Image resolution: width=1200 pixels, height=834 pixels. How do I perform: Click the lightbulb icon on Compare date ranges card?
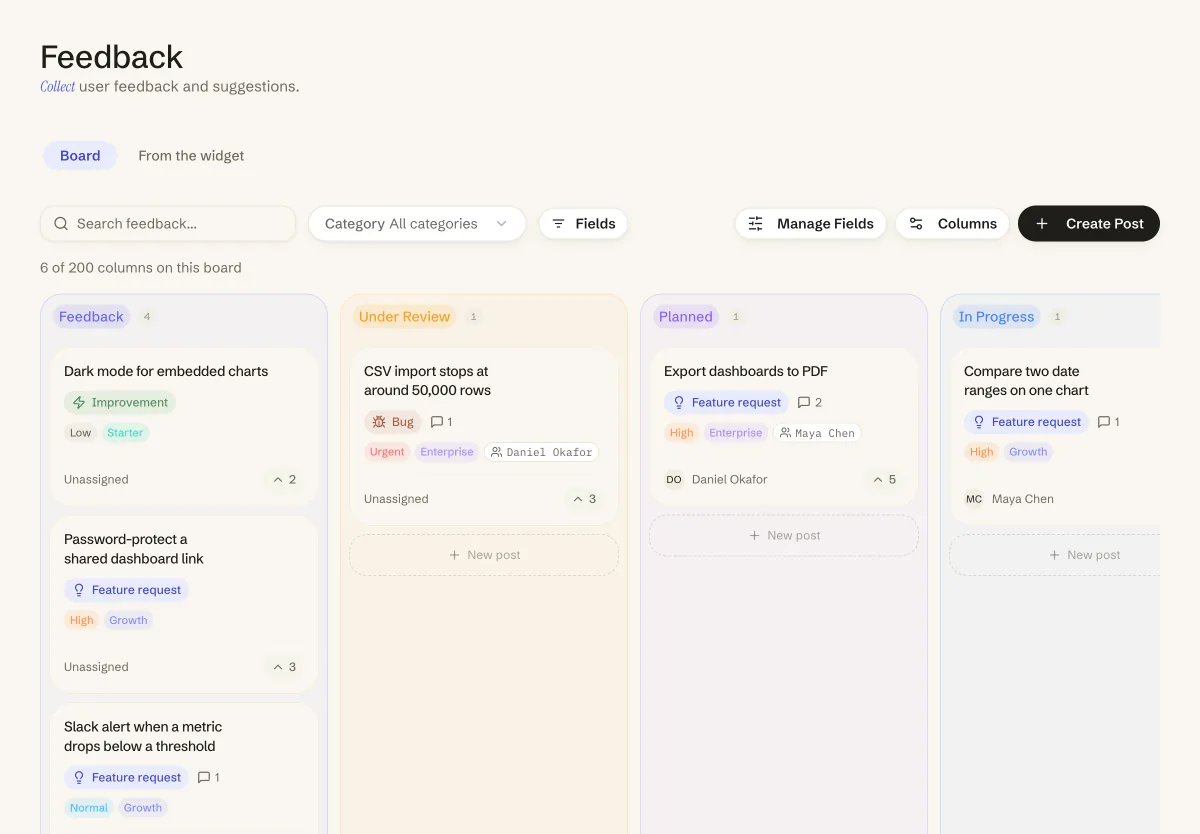(979, 422)
